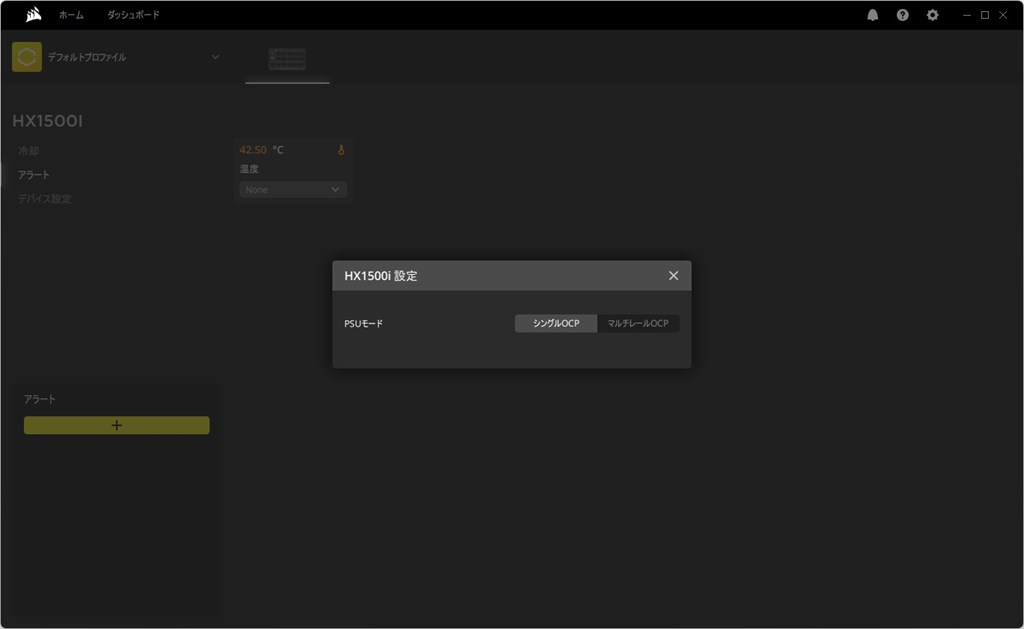Screen dimensions: 1024x629
Task: Add a new alert with plus button
Action: click(x=117, y=425)
